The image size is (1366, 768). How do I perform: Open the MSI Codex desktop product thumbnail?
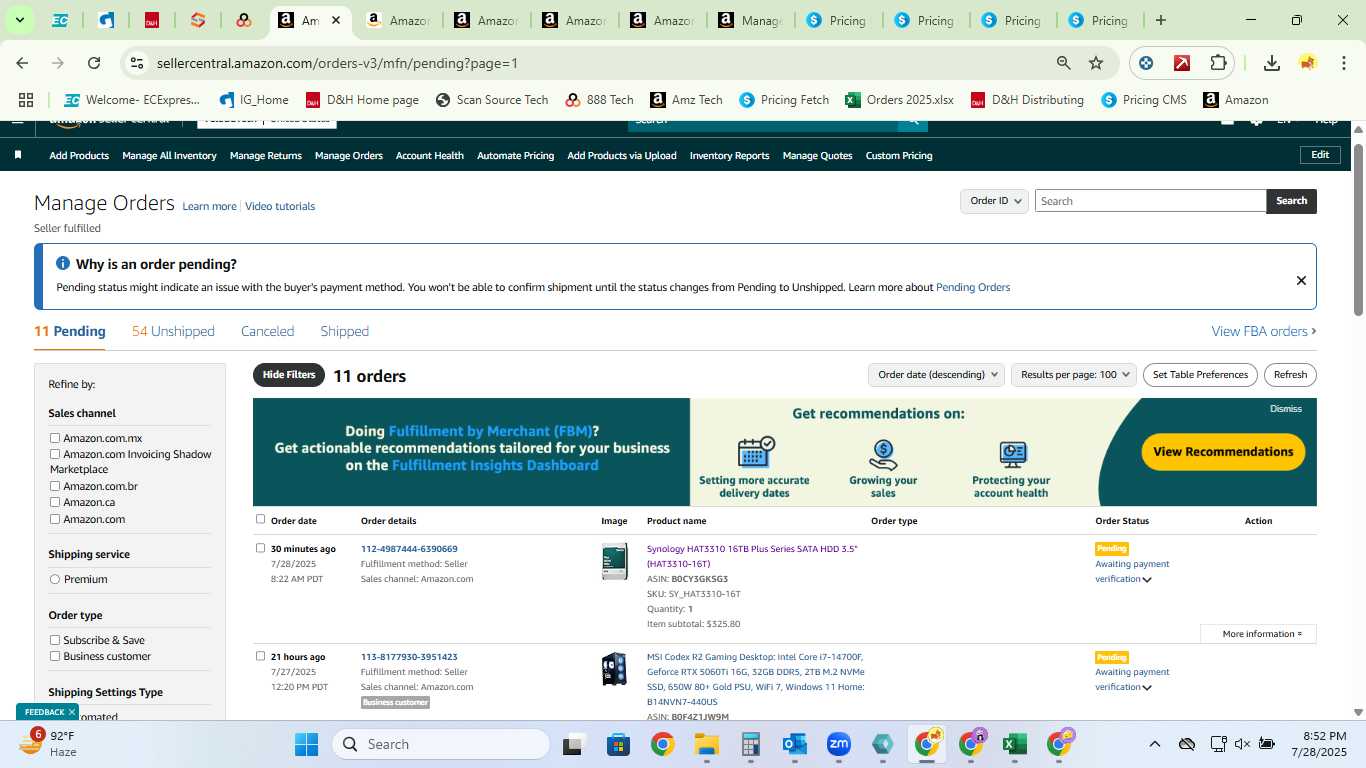614,669
